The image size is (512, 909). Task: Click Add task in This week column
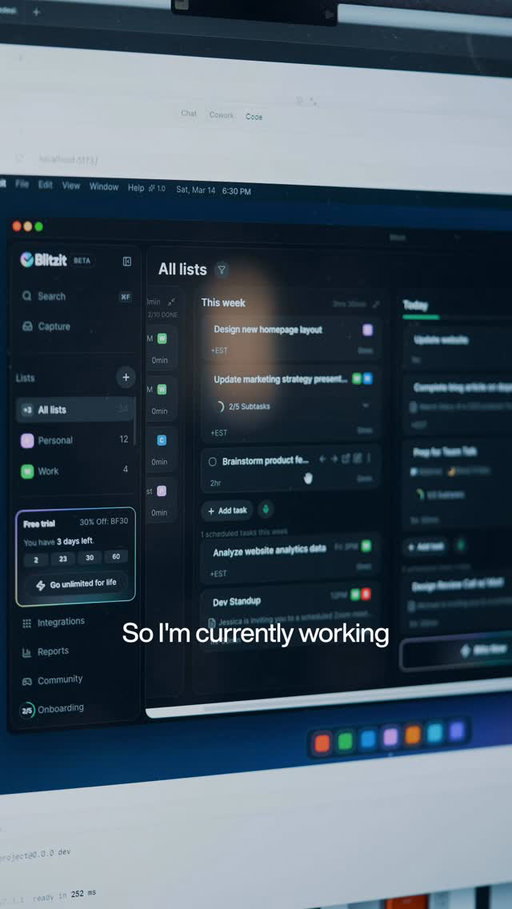point(227,511)
